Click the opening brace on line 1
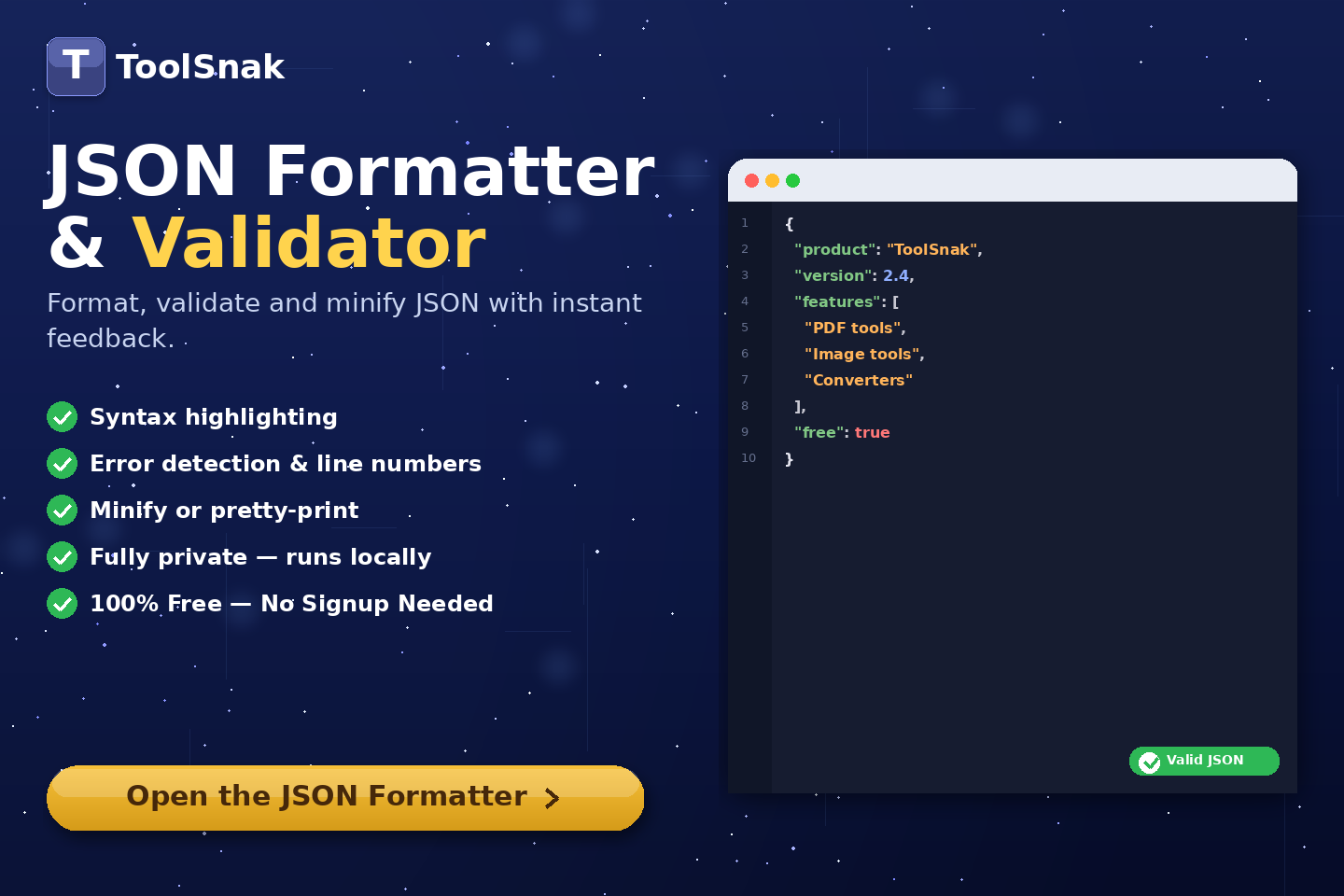 pyautogui.click(x=788, y=223)
